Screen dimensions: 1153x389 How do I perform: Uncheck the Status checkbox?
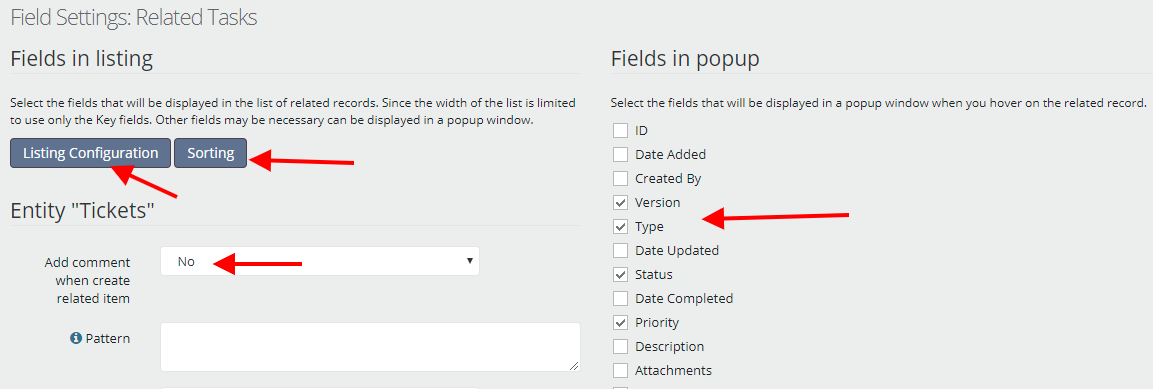(x=621, y=274)
